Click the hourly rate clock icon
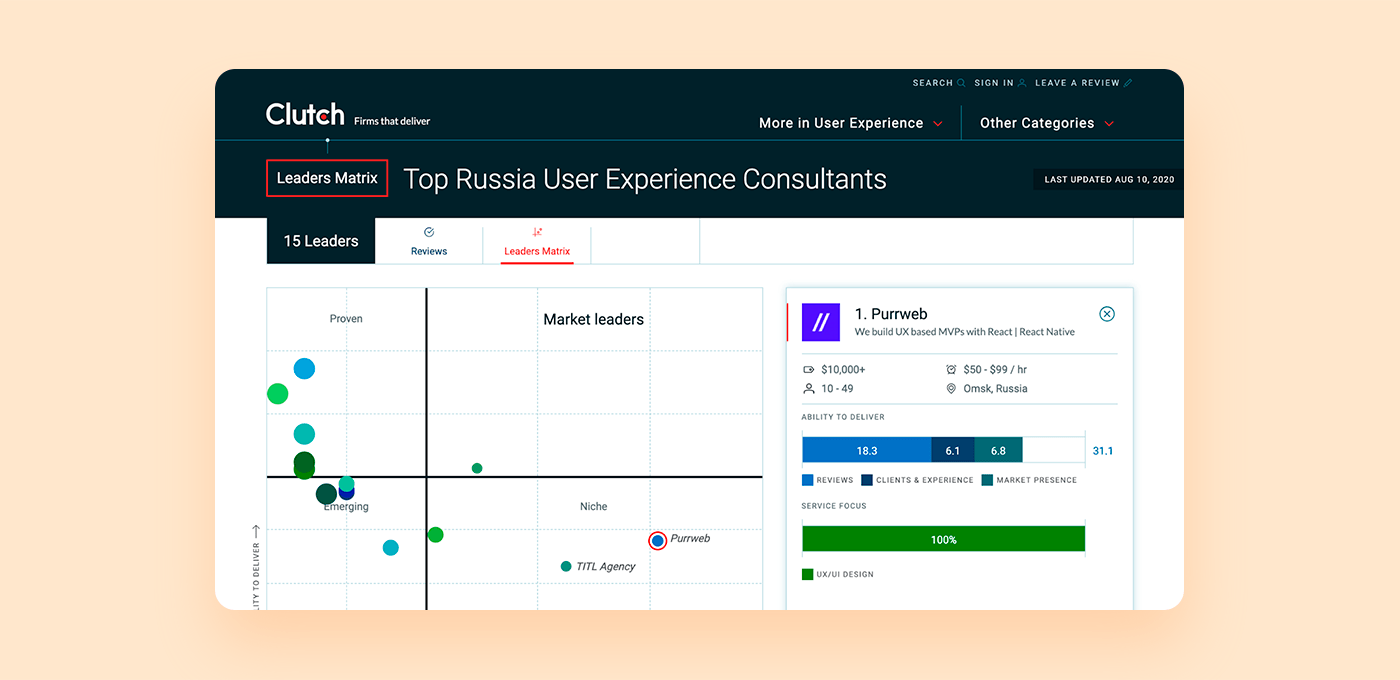This screenshot has height=680, width=1400. [951, 369]
